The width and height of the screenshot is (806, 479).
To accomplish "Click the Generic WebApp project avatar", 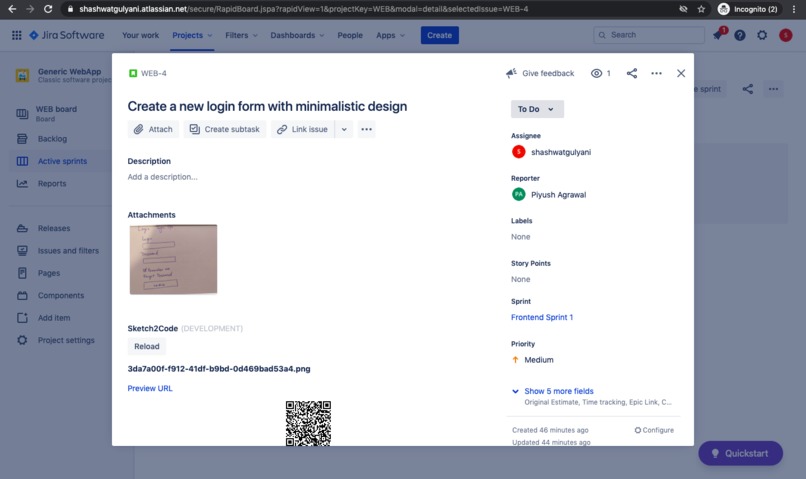I will click(x=22, y=76).
